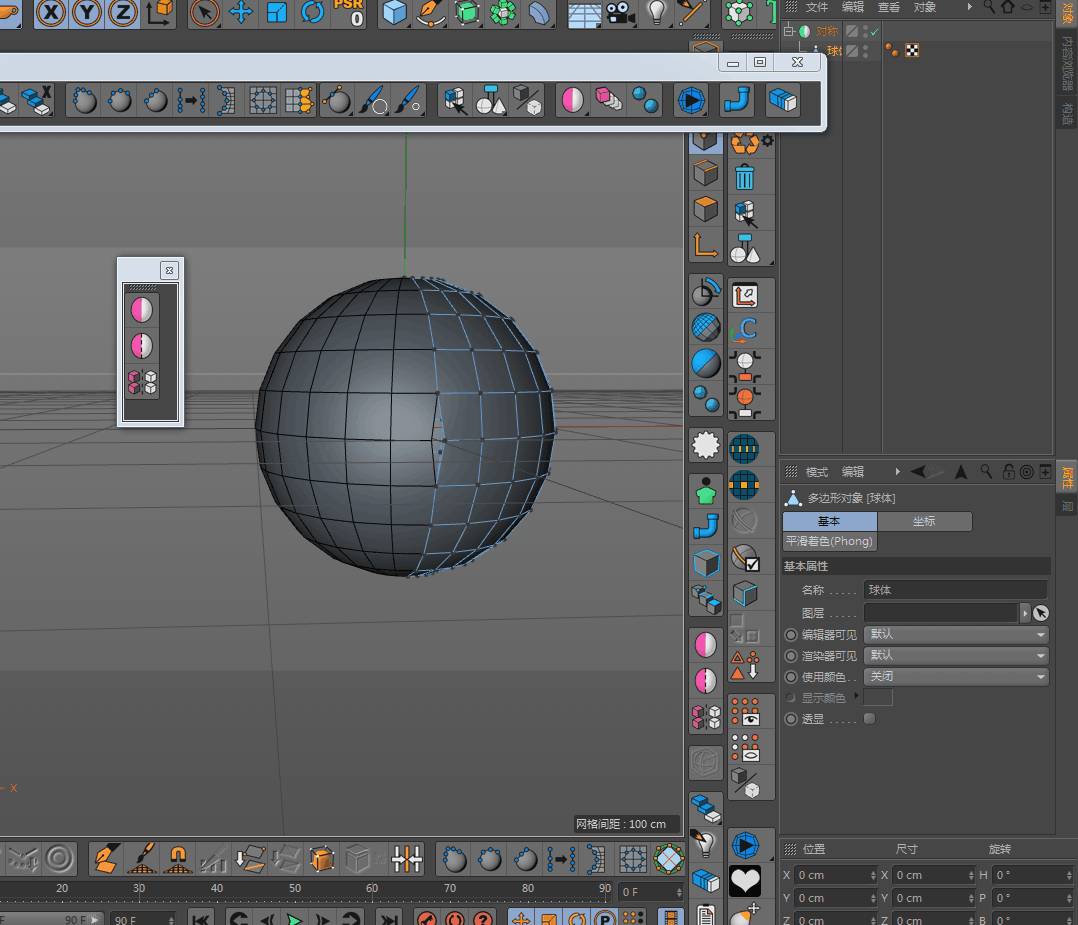Image resolution: width=1078 pixels, height=925 pixels.
Task: Open the 平滑着色(Phong) tab
Action: [x=829, y=541]
